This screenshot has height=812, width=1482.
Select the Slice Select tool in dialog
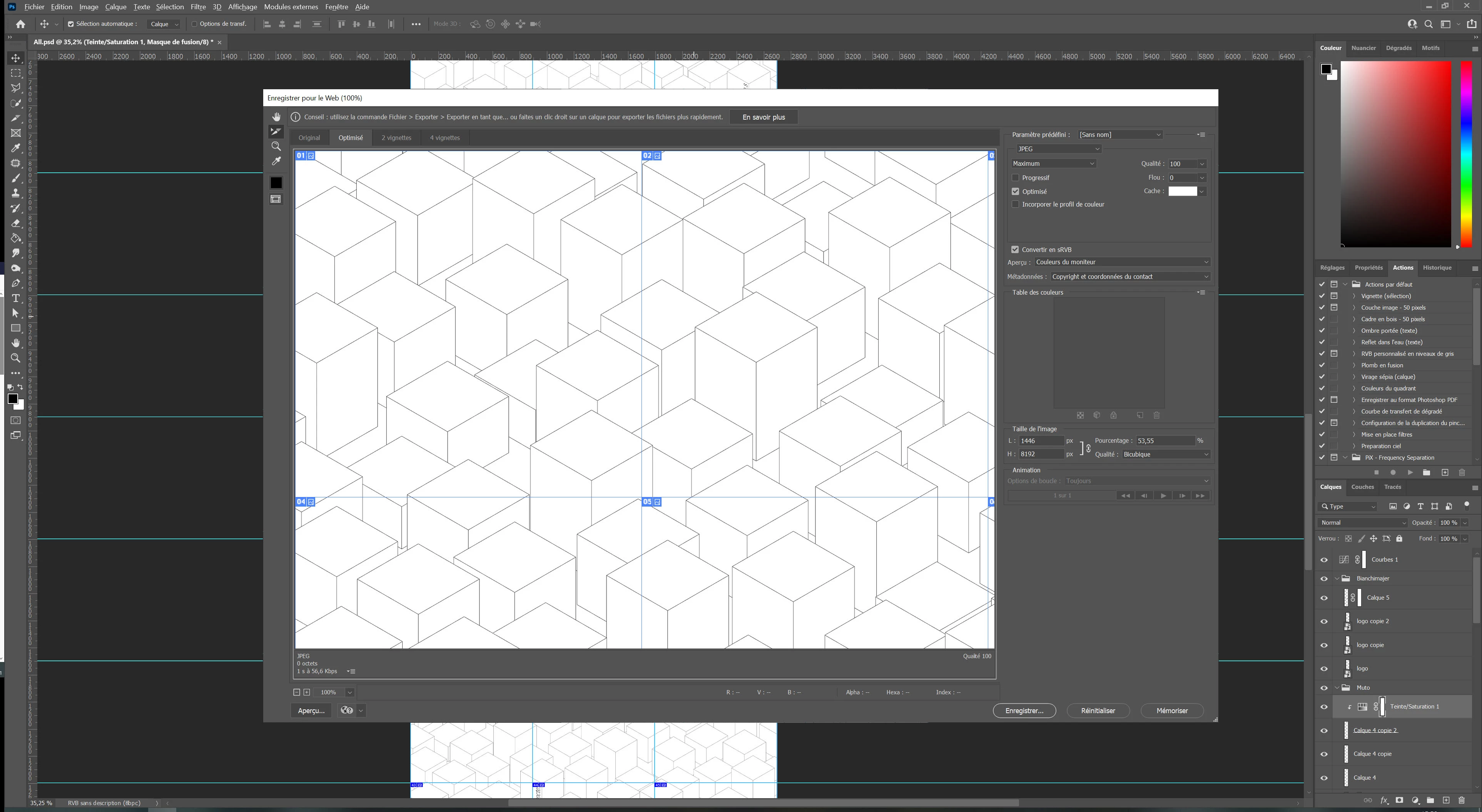pos(276,132)
